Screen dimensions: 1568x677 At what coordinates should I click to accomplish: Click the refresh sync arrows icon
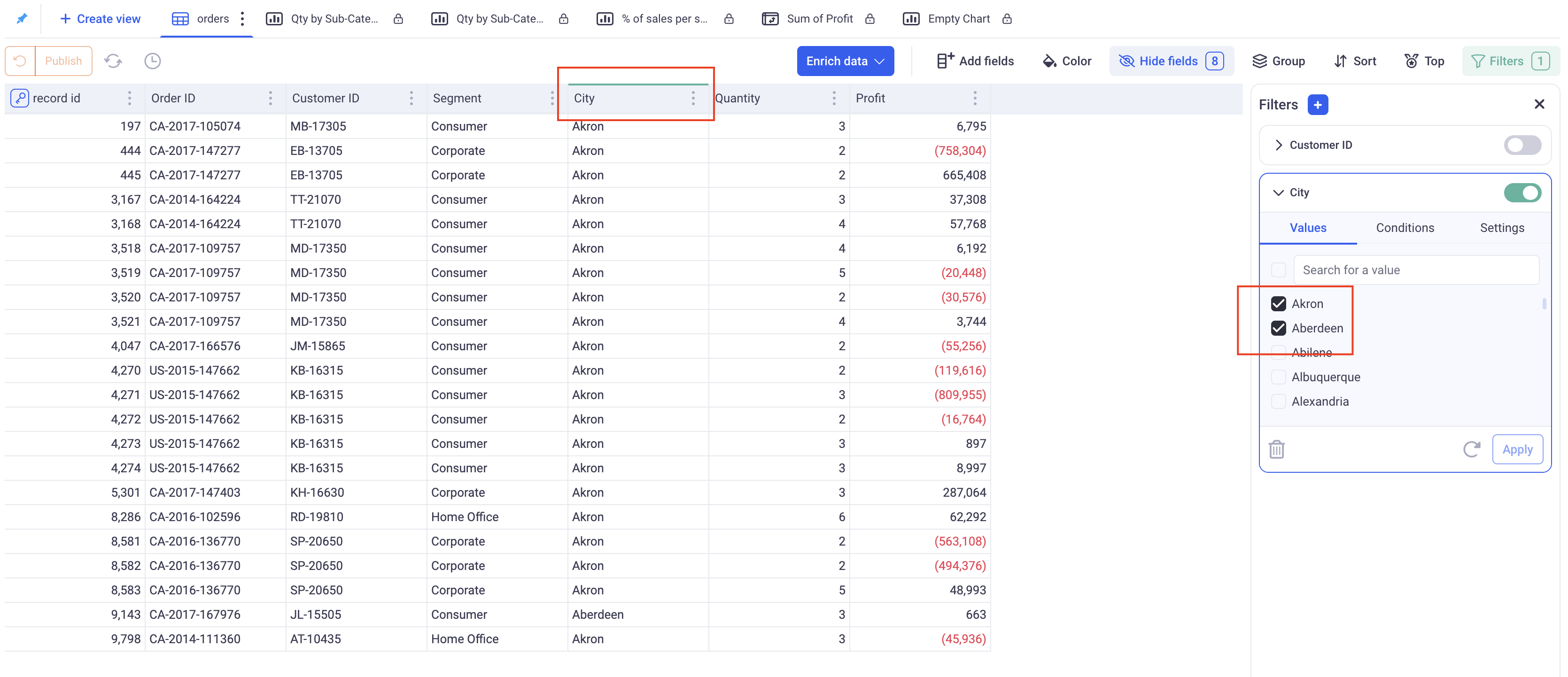click(113, 61)
